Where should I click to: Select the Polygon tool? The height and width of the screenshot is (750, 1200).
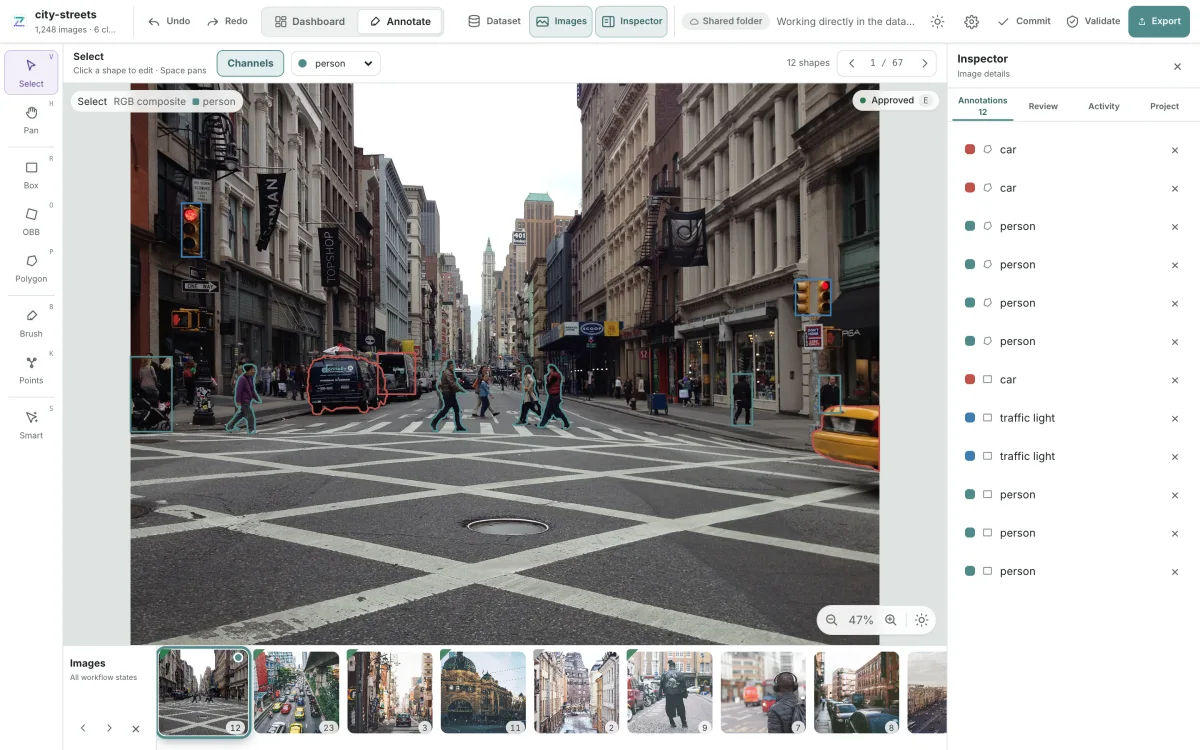[x=31, y=267]
